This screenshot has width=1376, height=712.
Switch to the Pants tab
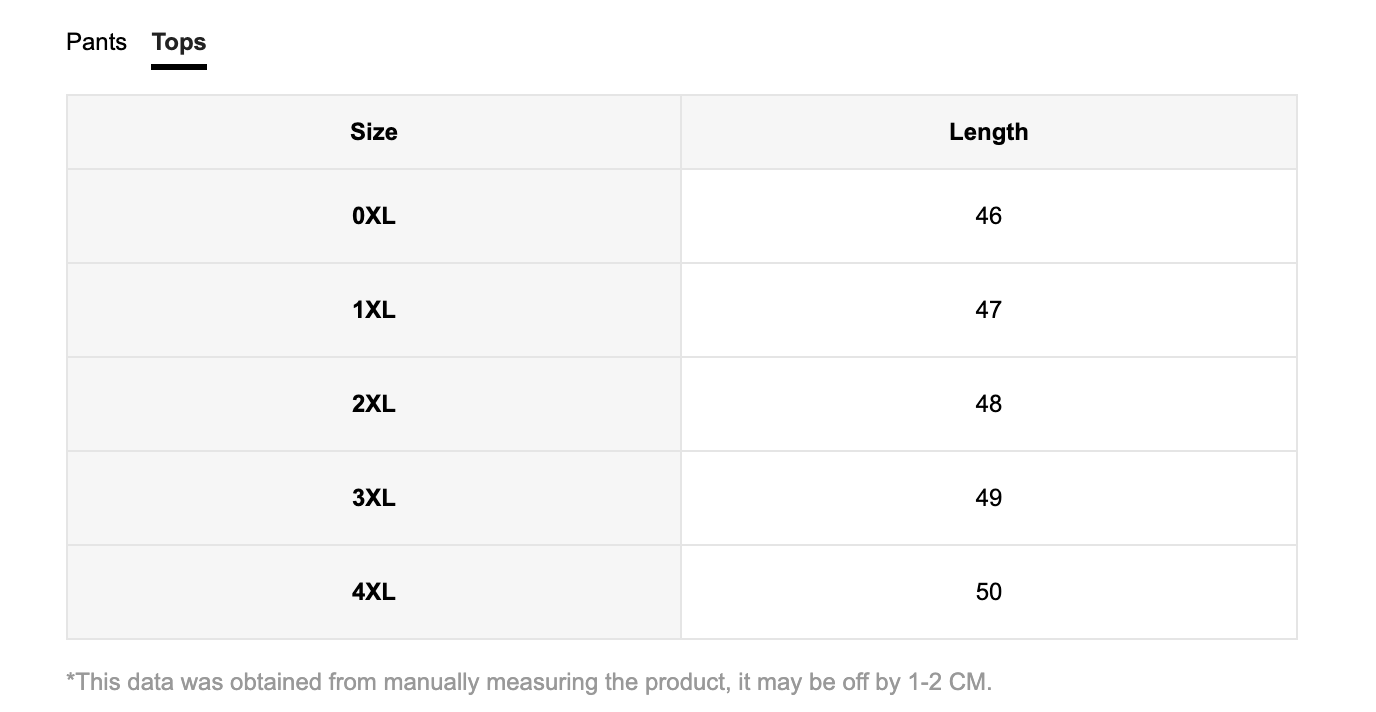pyautogui.click(x=96, y=42)
